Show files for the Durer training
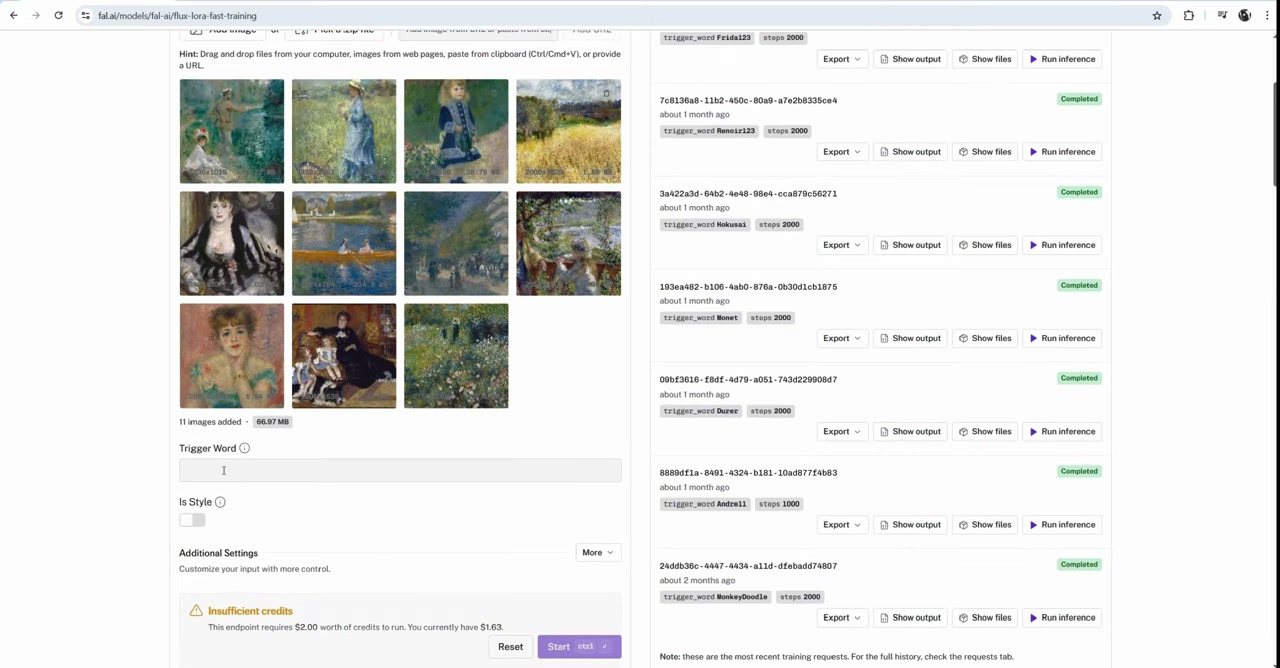This screenshot has height=668, width=1280. click(x=985, y=431)
